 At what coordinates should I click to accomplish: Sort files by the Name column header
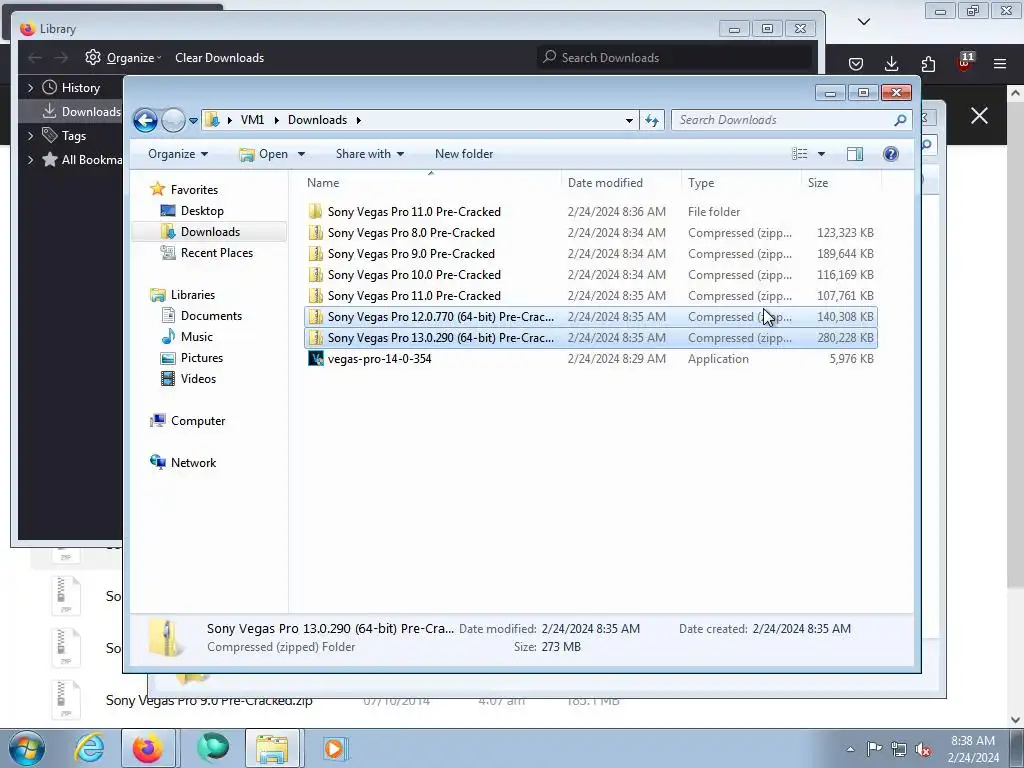431,183
